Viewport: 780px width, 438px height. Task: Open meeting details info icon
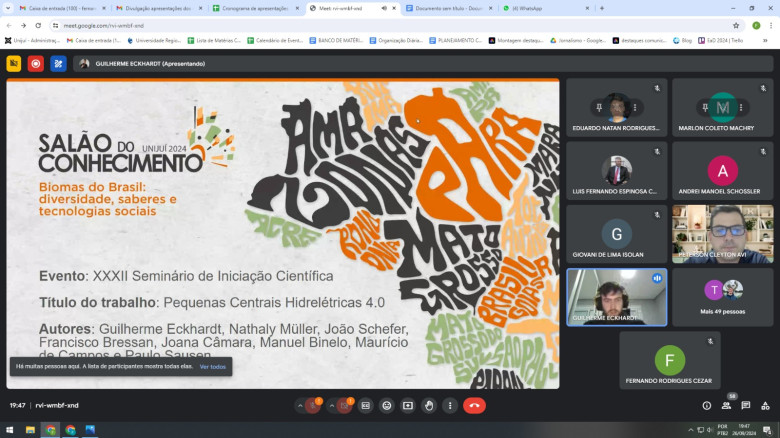tap(707, 405)
